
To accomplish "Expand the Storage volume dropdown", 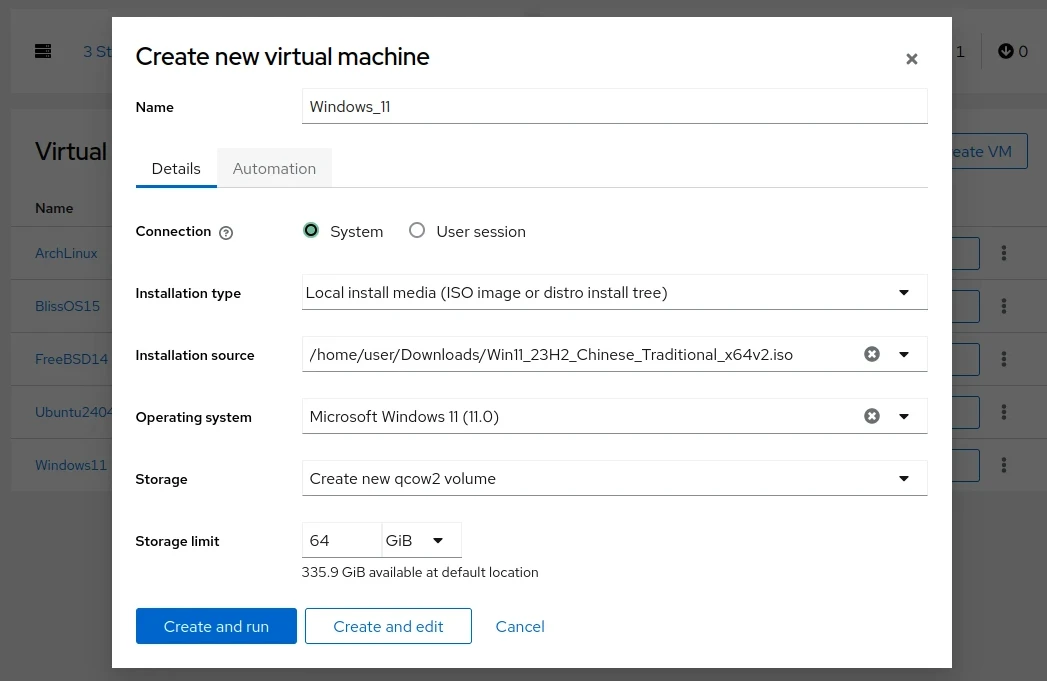I will pyautogui.click(x=614, y=479).
